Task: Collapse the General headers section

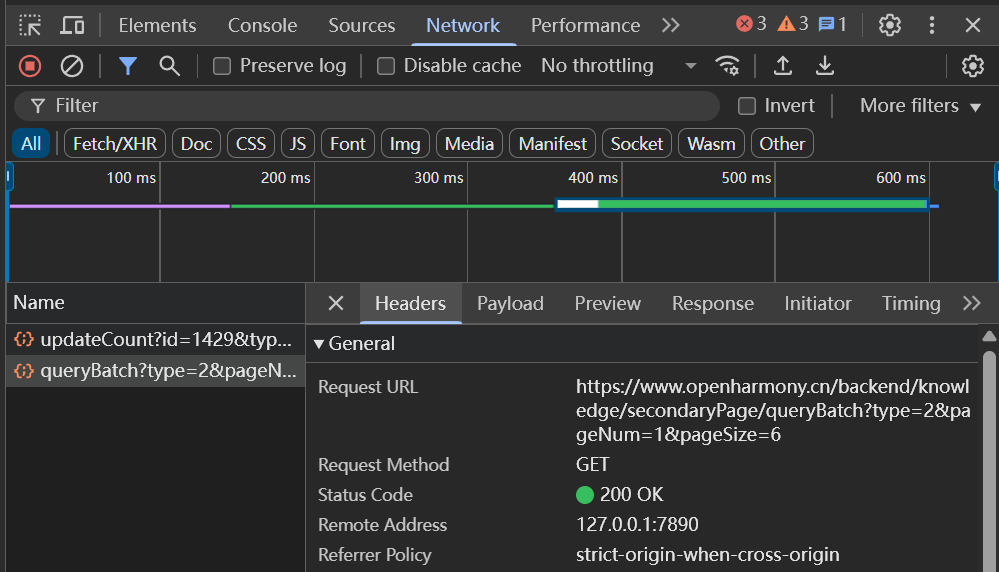Action: (x=319, y=344)
